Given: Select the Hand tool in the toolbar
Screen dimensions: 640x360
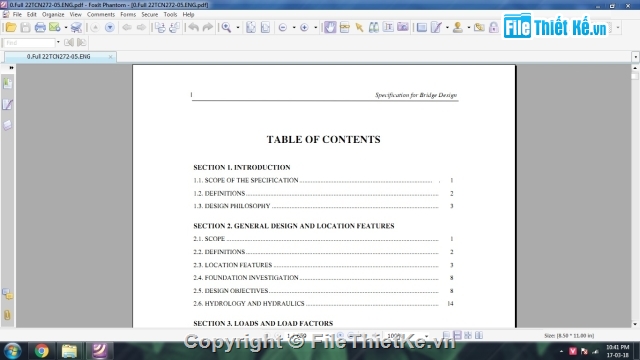Looking at the screenshot, I should 330,27.
